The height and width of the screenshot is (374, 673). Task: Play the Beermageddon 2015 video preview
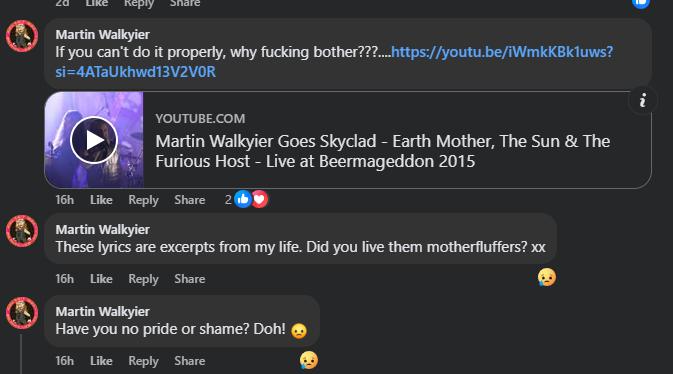[x=94, y=140]
